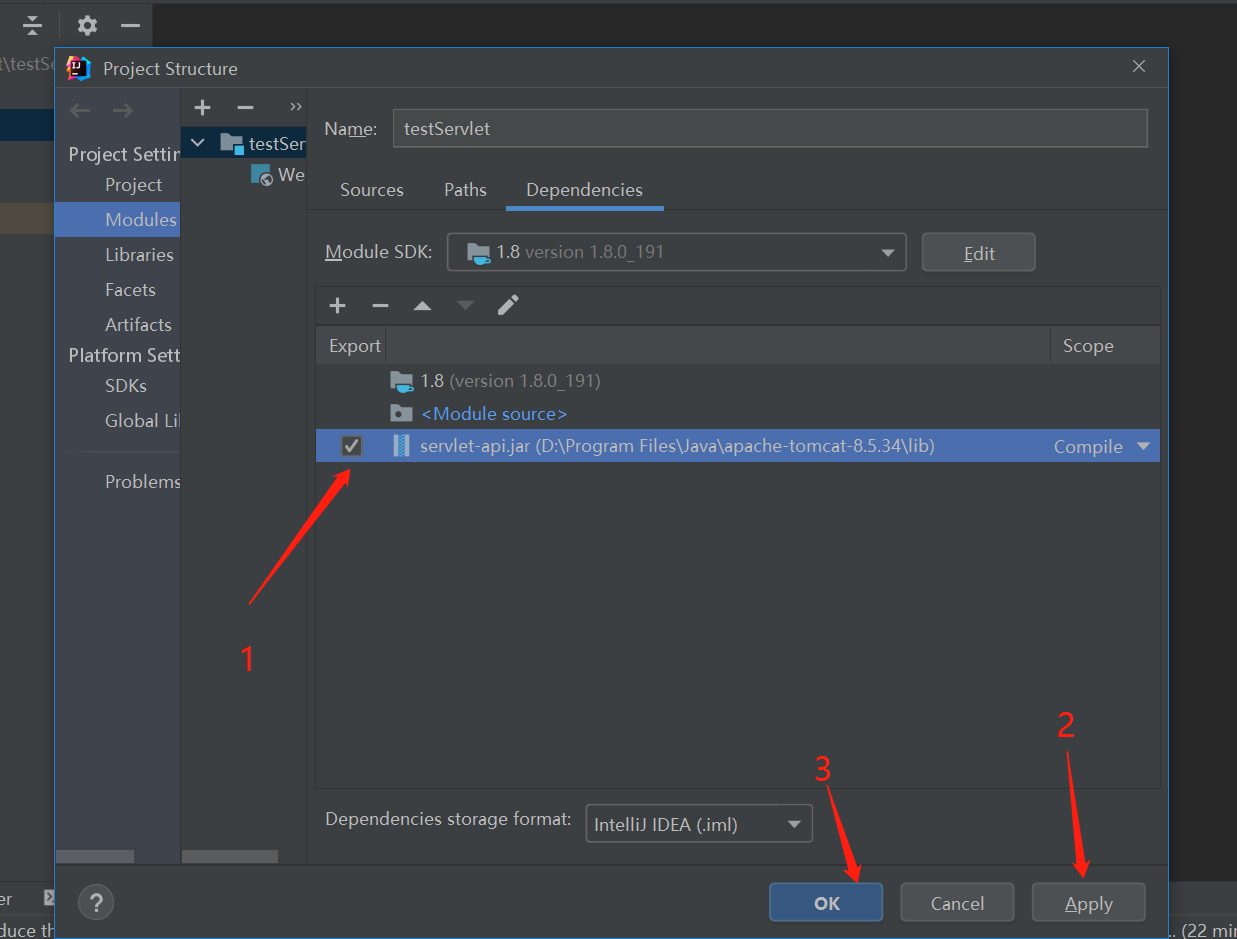The width and height of the screenshot is (1237, 939).
Task: Open Project settings in sidebar
Action: click(133, 185)
